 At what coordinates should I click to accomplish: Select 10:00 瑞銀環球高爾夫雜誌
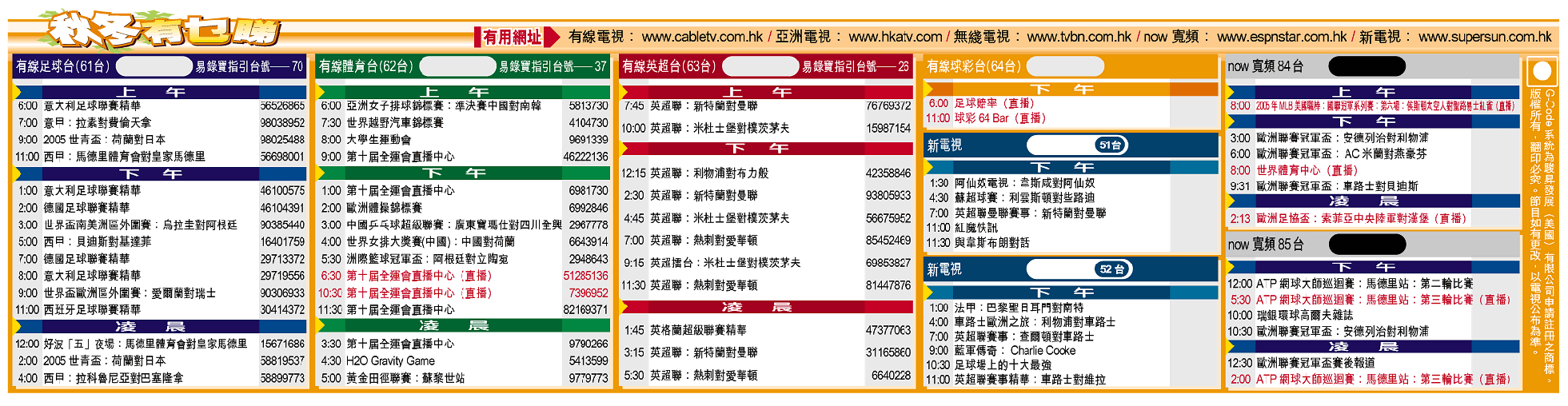point(1291,316)
